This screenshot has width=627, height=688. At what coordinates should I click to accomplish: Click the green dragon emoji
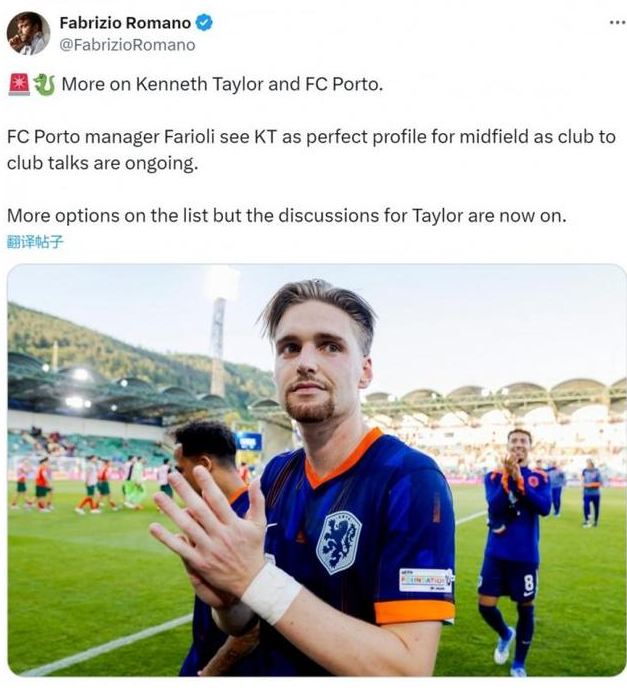pos(44,85)
